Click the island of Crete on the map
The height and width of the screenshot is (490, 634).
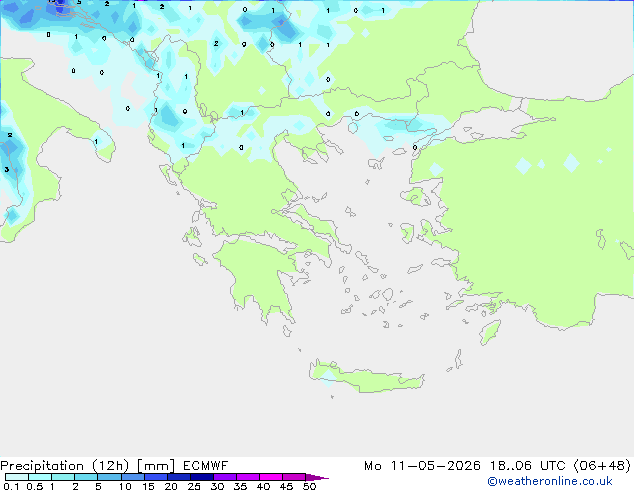tap(367, 378)
